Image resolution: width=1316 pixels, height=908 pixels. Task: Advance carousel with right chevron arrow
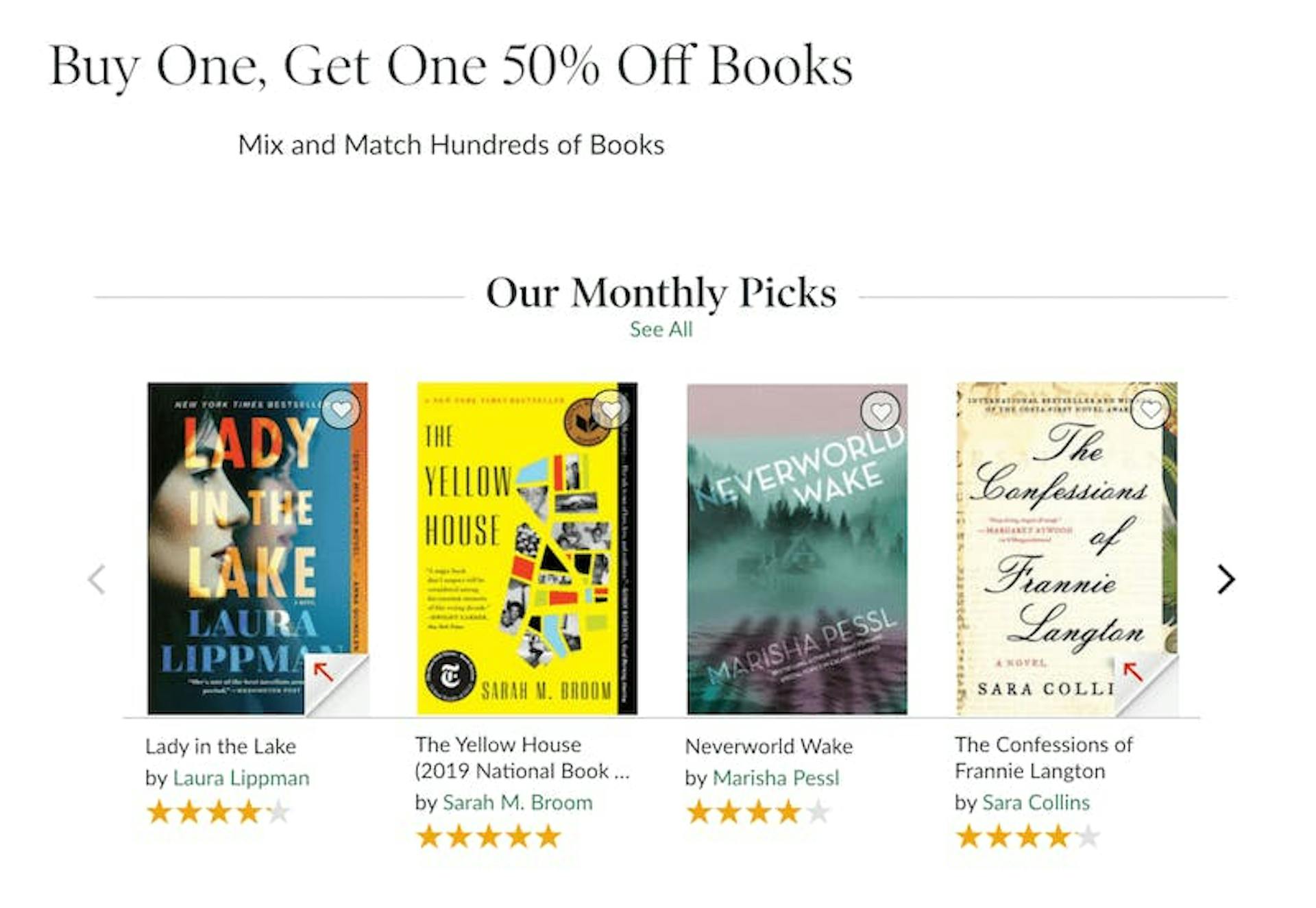click(x=1226, y=580)
